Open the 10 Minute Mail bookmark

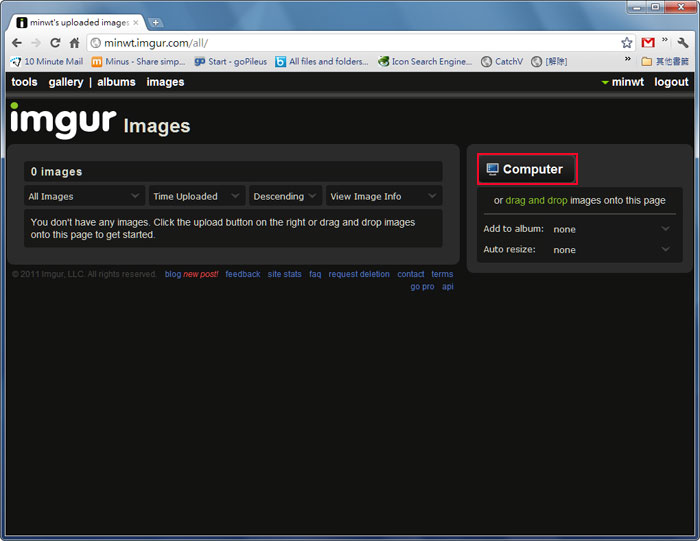pos(47,62)
